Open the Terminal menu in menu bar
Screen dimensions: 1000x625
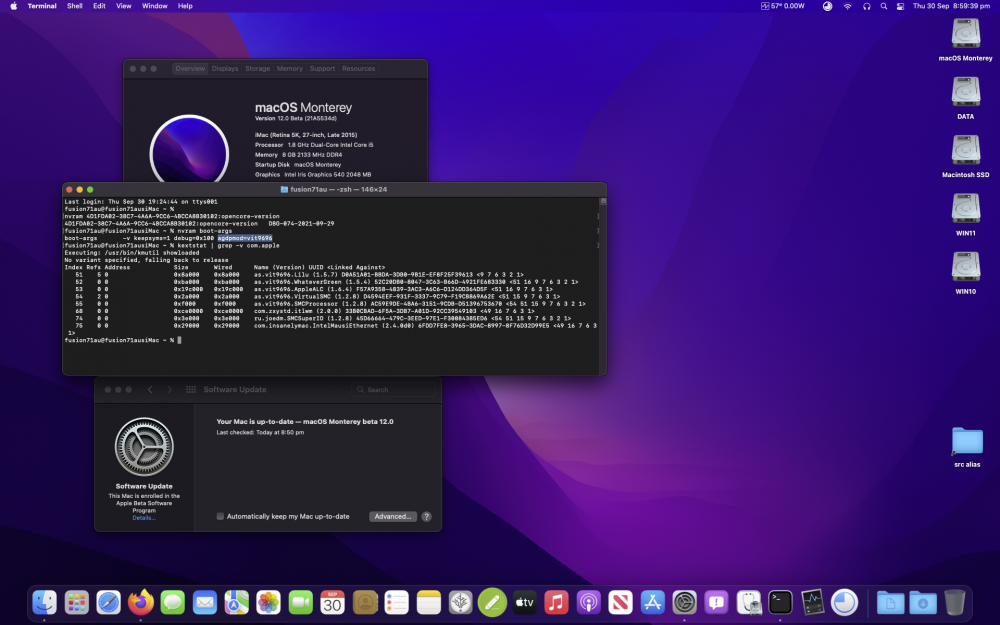click(x=42, y=6)
